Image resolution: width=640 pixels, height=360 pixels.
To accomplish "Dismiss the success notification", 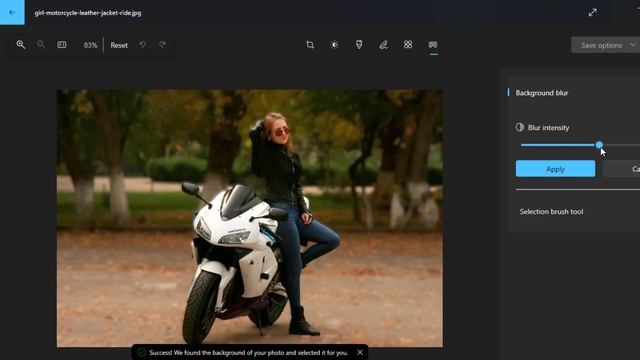I will coord(360,352).
